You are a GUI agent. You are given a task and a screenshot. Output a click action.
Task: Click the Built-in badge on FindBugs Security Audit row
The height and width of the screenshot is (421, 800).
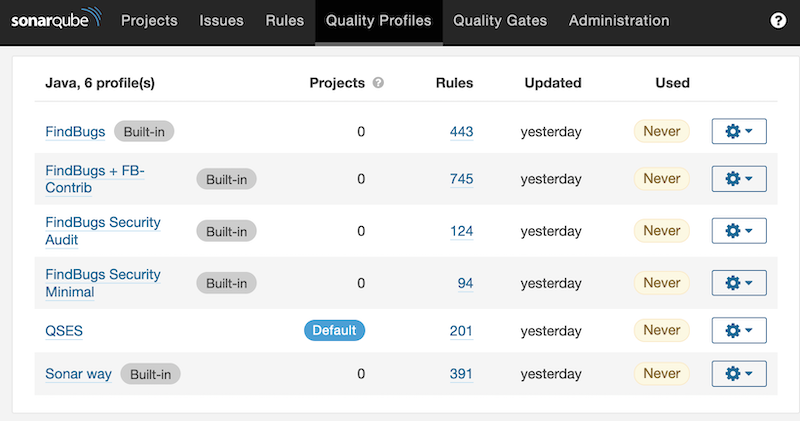coord(227,231)
